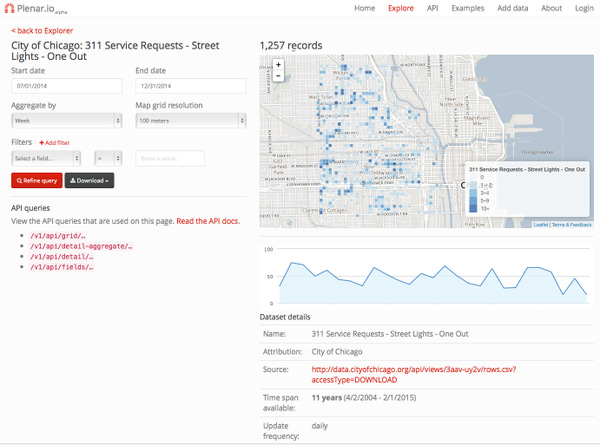Click the daily update frequency value
Screen dimensions: 600x445
coord(320,426)
